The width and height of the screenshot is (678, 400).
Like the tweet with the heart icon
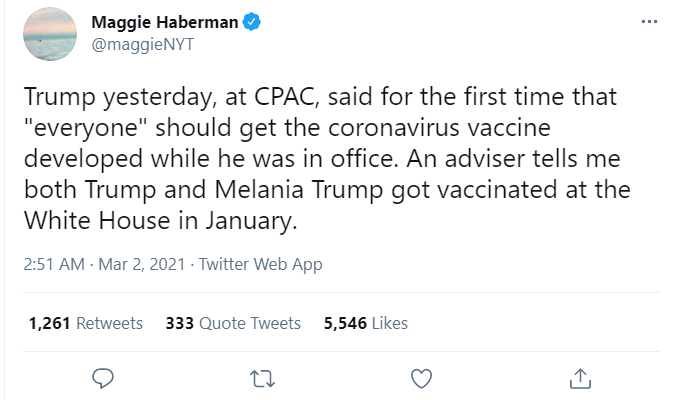(x=422, y=378)
